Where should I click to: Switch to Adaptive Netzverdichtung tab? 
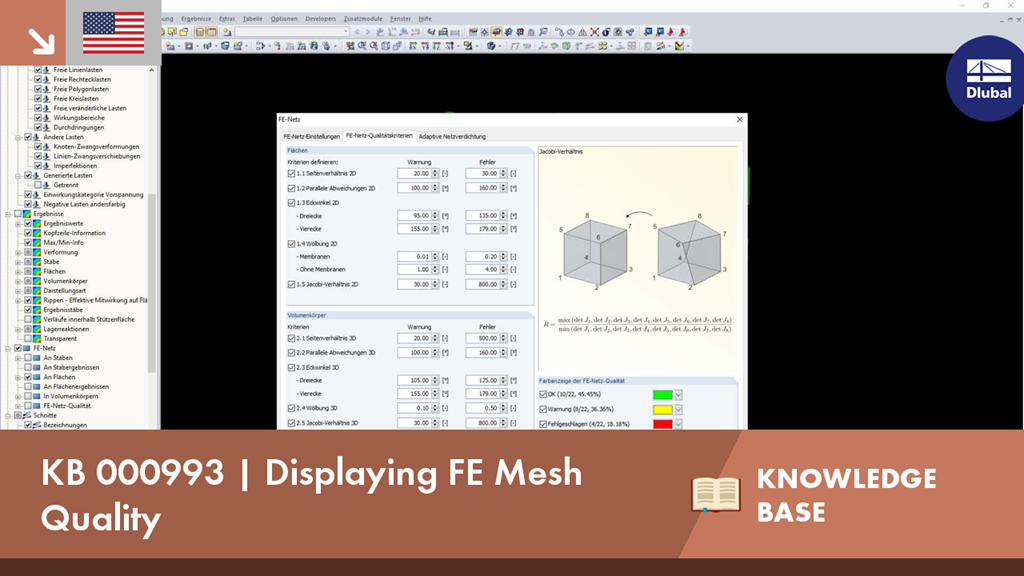pos(452,136)
